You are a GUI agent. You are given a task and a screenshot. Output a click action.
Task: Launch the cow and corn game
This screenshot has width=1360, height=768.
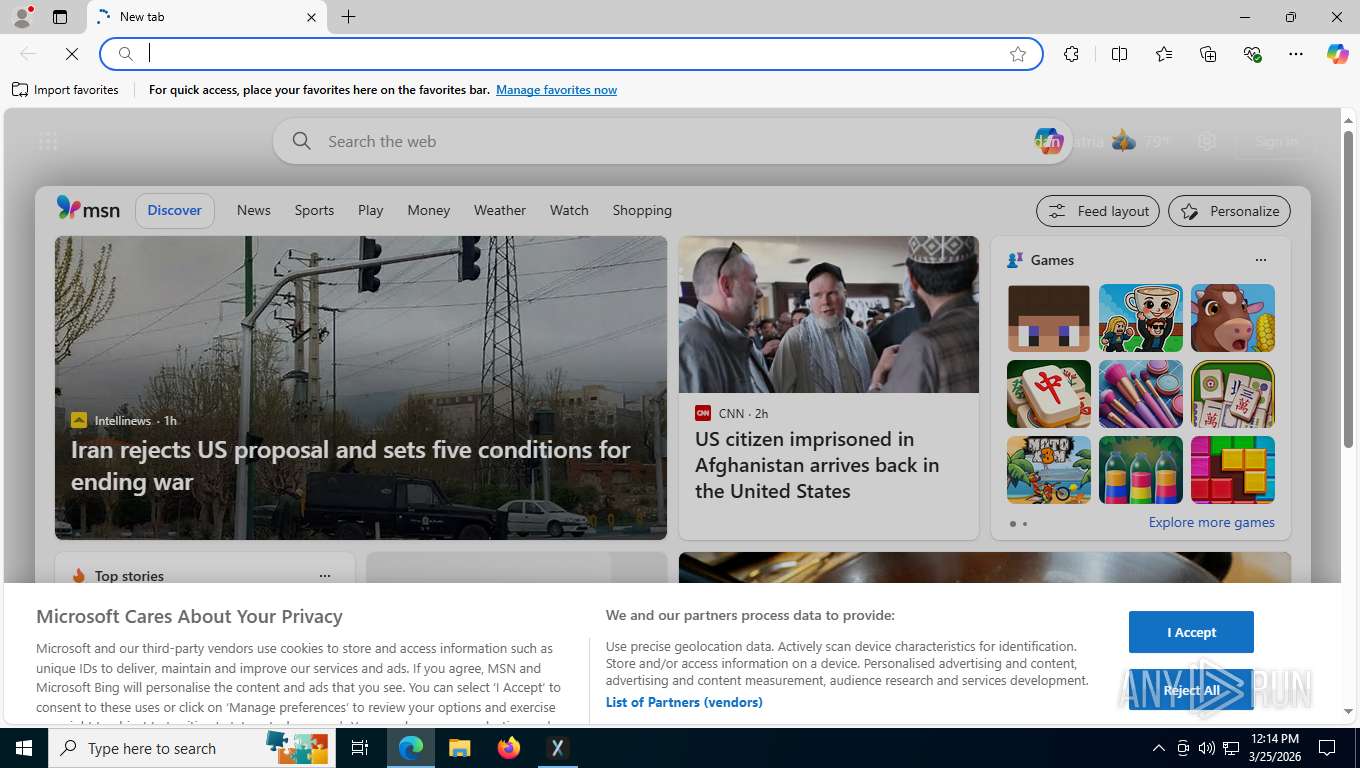click(x=1233, y=318)
